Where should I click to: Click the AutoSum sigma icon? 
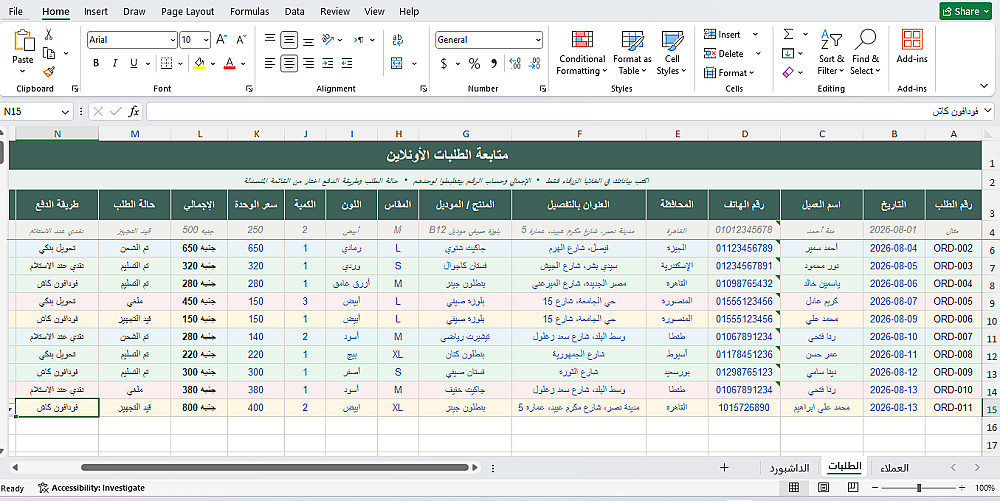tap(789, 34)
